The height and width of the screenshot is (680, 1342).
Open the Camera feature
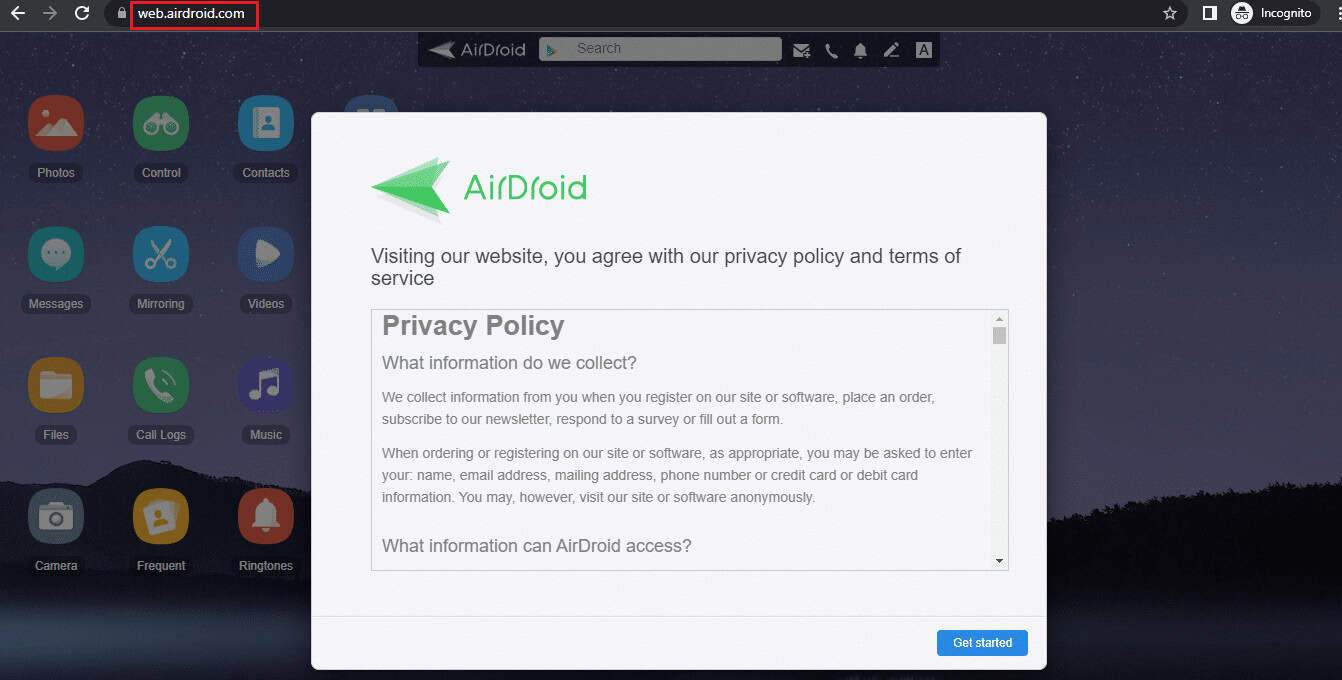55,515
